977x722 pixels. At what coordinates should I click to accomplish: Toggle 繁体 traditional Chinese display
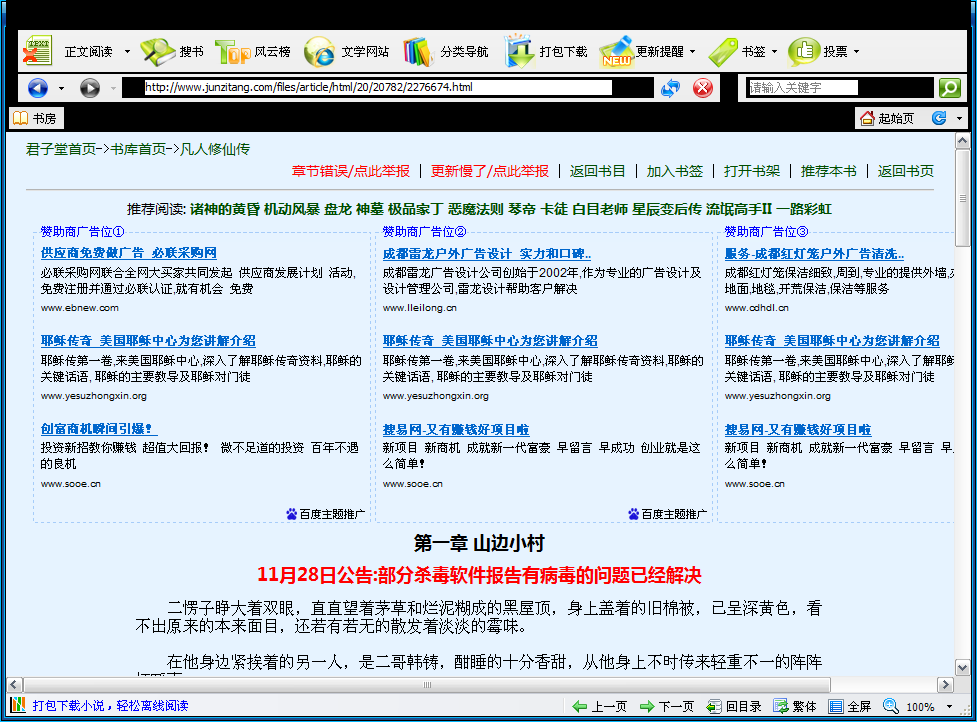(794, 706)
